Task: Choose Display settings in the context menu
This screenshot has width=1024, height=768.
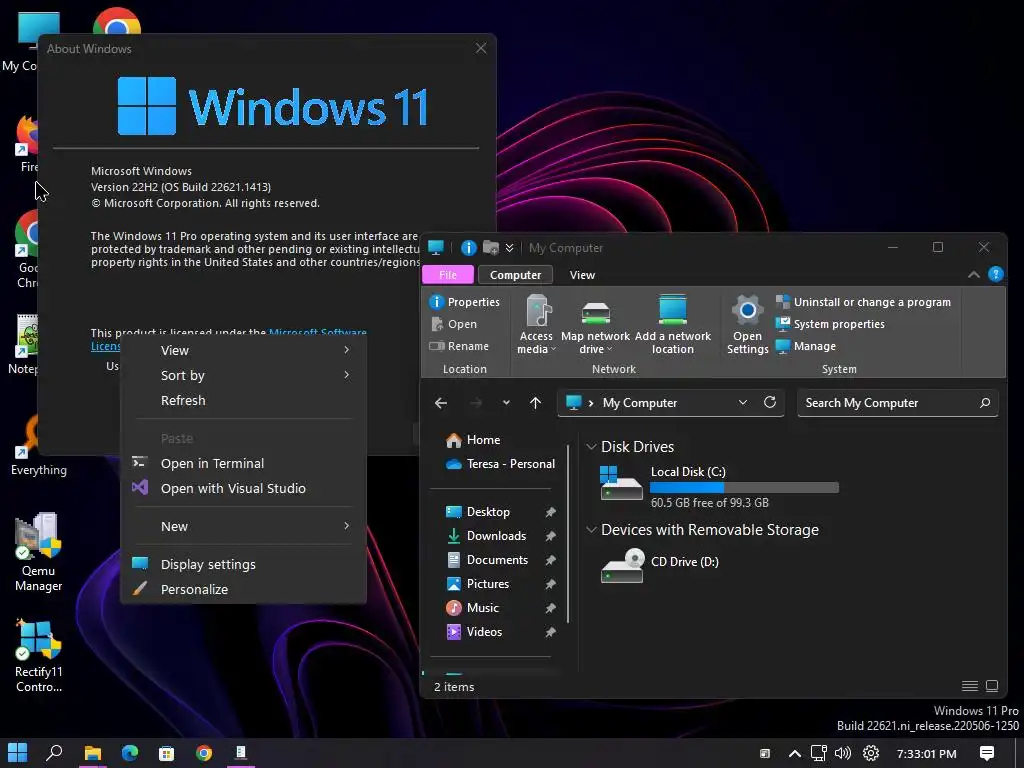Action: point(244,564)
